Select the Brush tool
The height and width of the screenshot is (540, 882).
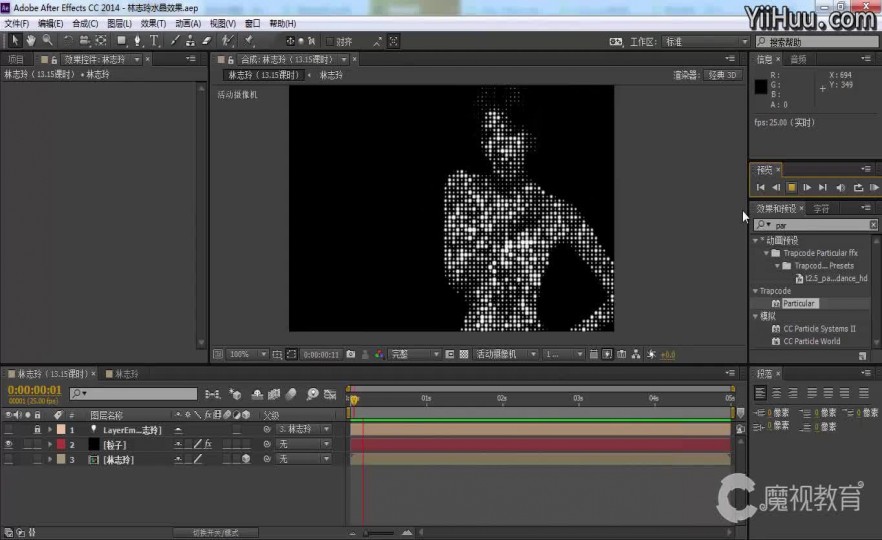(175, 40)
